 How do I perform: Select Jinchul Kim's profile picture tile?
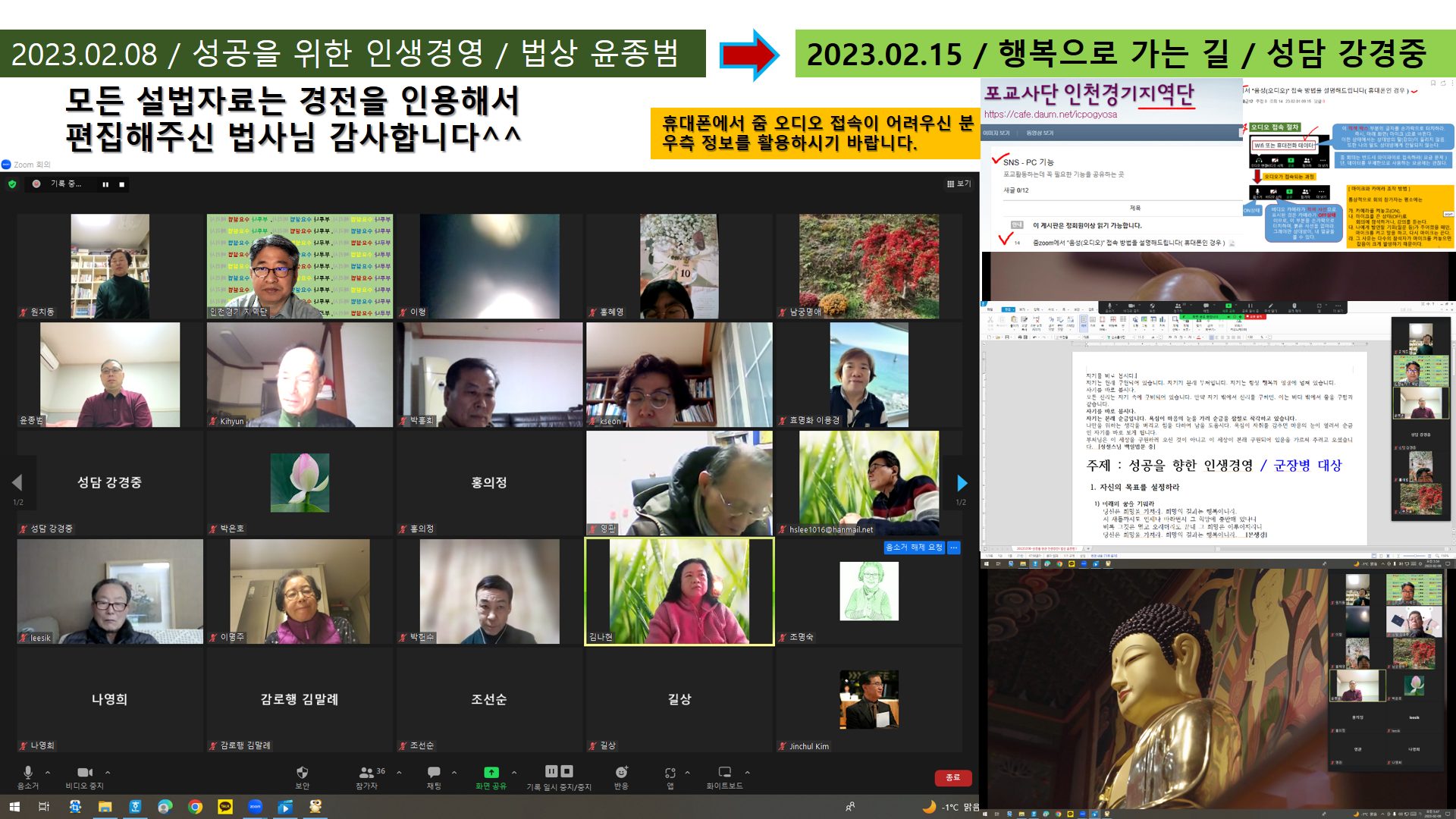tap(869, 700)
